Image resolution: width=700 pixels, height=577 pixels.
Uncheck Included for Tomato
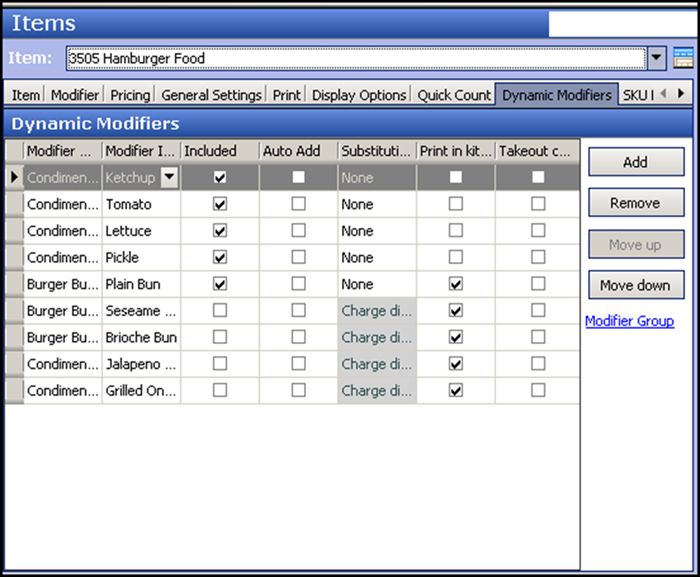220,204
